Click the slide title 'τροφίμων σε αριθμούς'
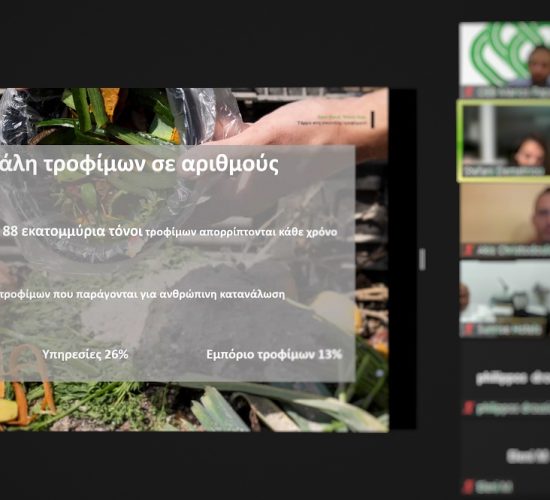550x500 pixels. pos(162,164)
